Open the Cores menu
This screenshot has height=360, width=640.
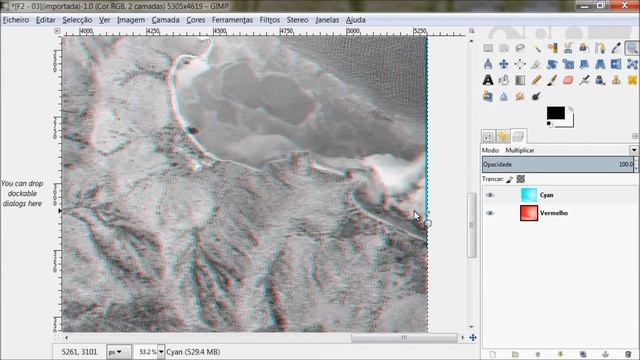(x=196, y=20)
